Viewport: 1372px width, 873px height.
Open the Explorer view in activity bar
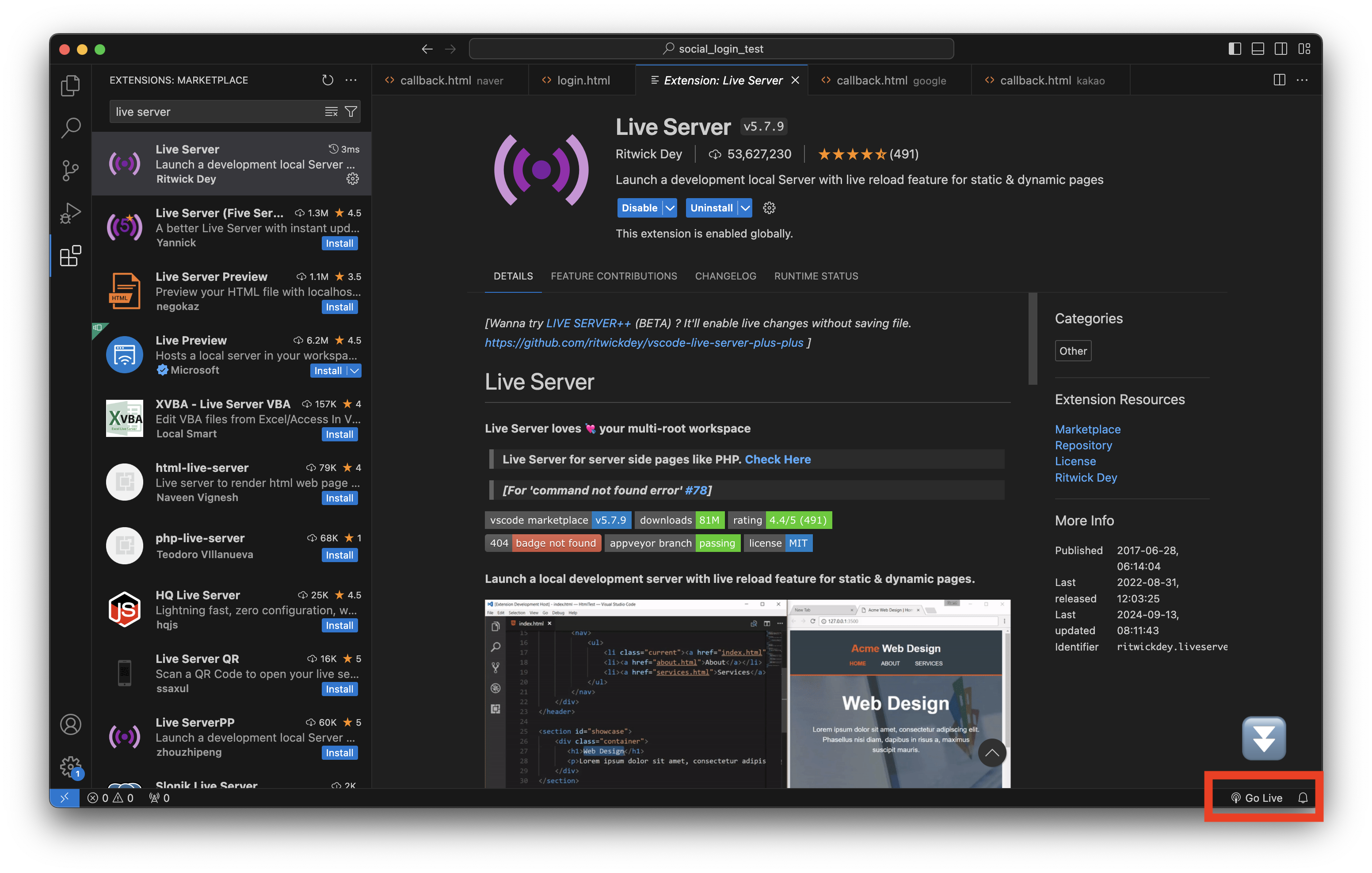70,85
